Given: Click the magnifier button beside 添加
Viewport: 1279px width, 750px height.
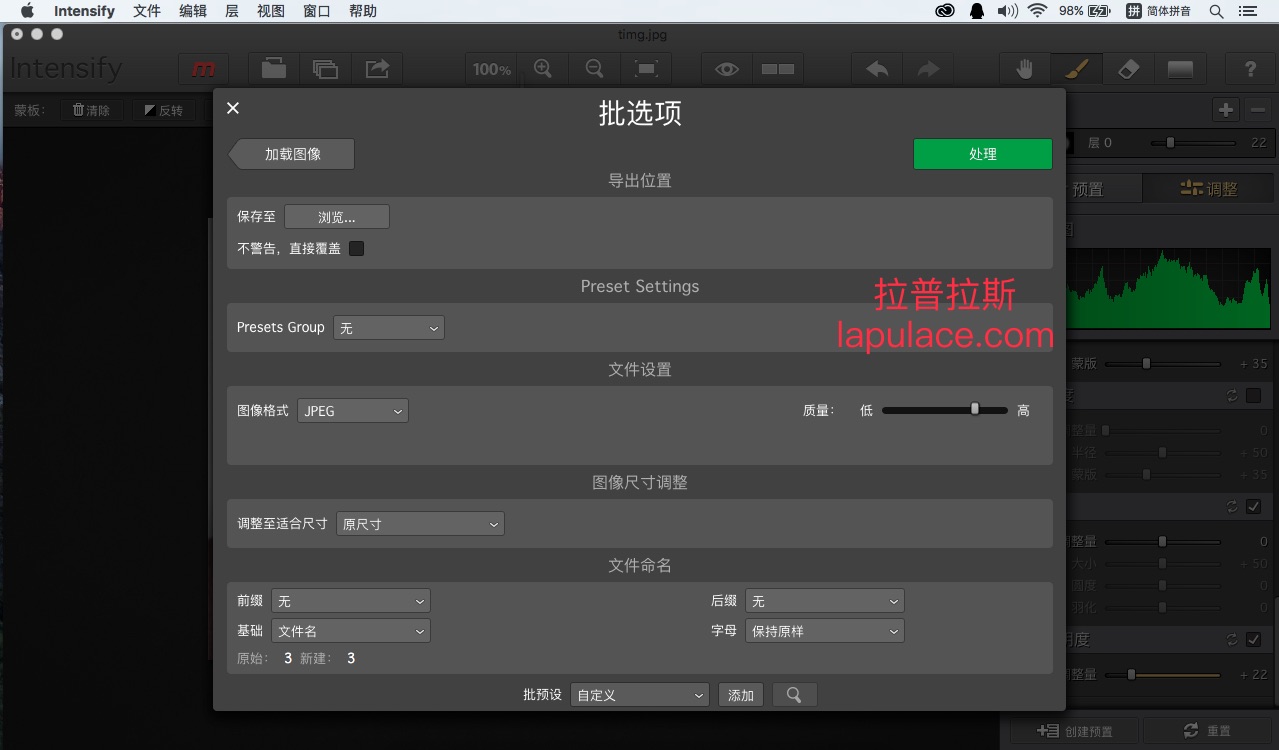Looking at the screenshot, I should click(794, 695).
